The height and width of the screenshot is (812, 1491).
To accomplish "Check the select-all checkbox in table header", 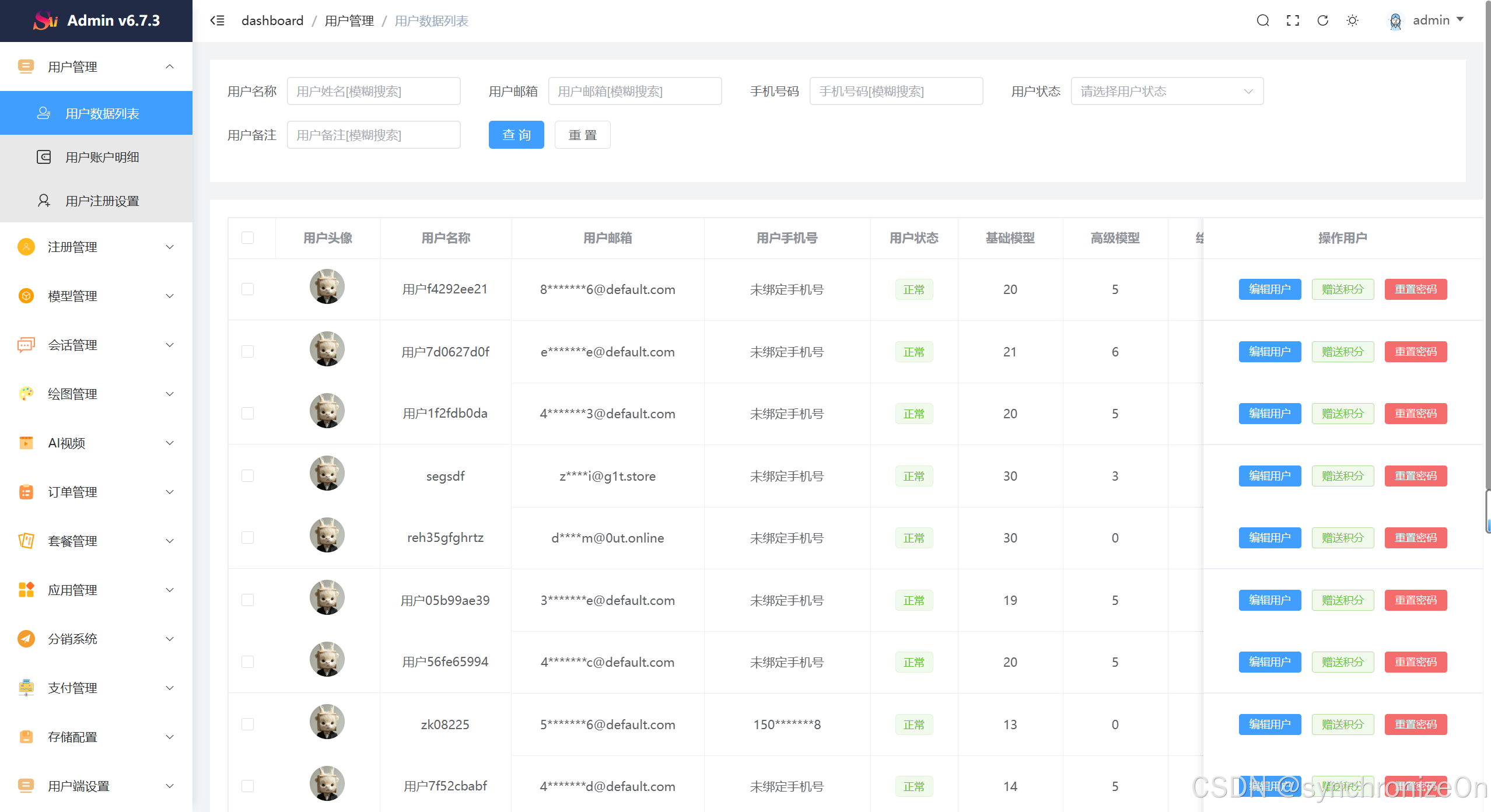I will coord(248,238).
